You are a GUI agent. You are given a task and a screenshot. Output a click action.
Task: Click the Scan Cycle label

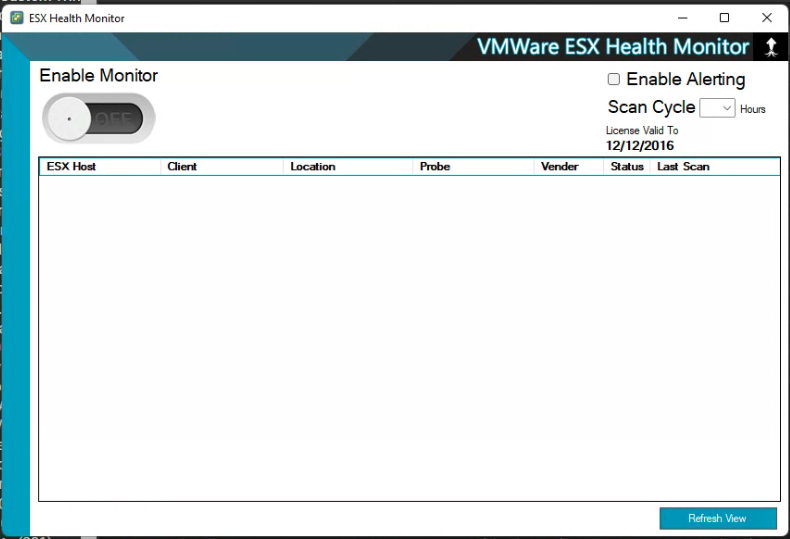tap(651, 107)
